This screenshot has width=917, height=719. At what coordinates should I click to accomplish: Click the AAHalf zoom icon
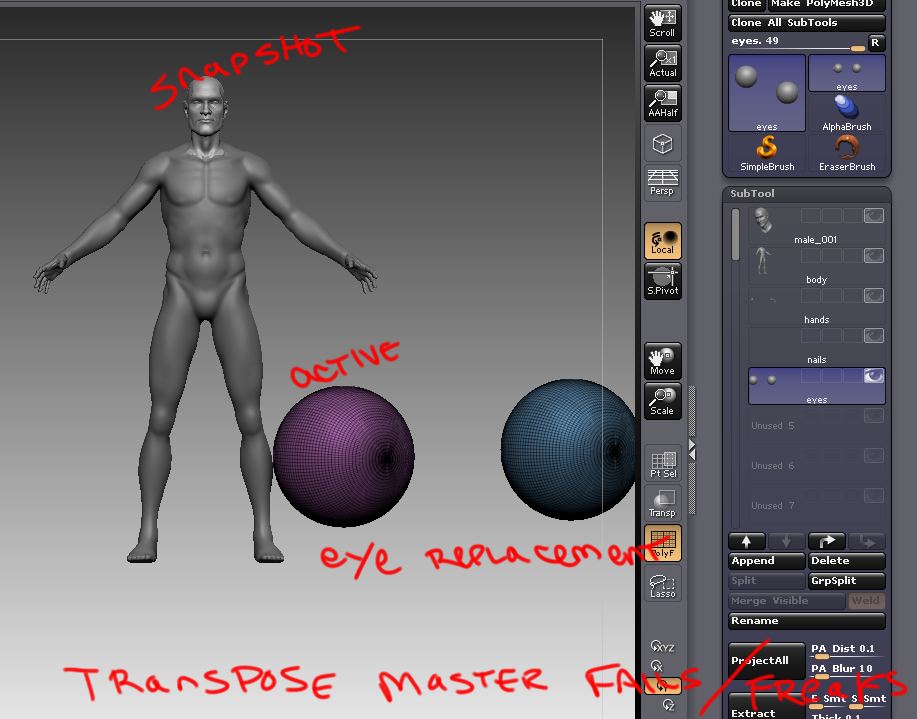point(663,103)
